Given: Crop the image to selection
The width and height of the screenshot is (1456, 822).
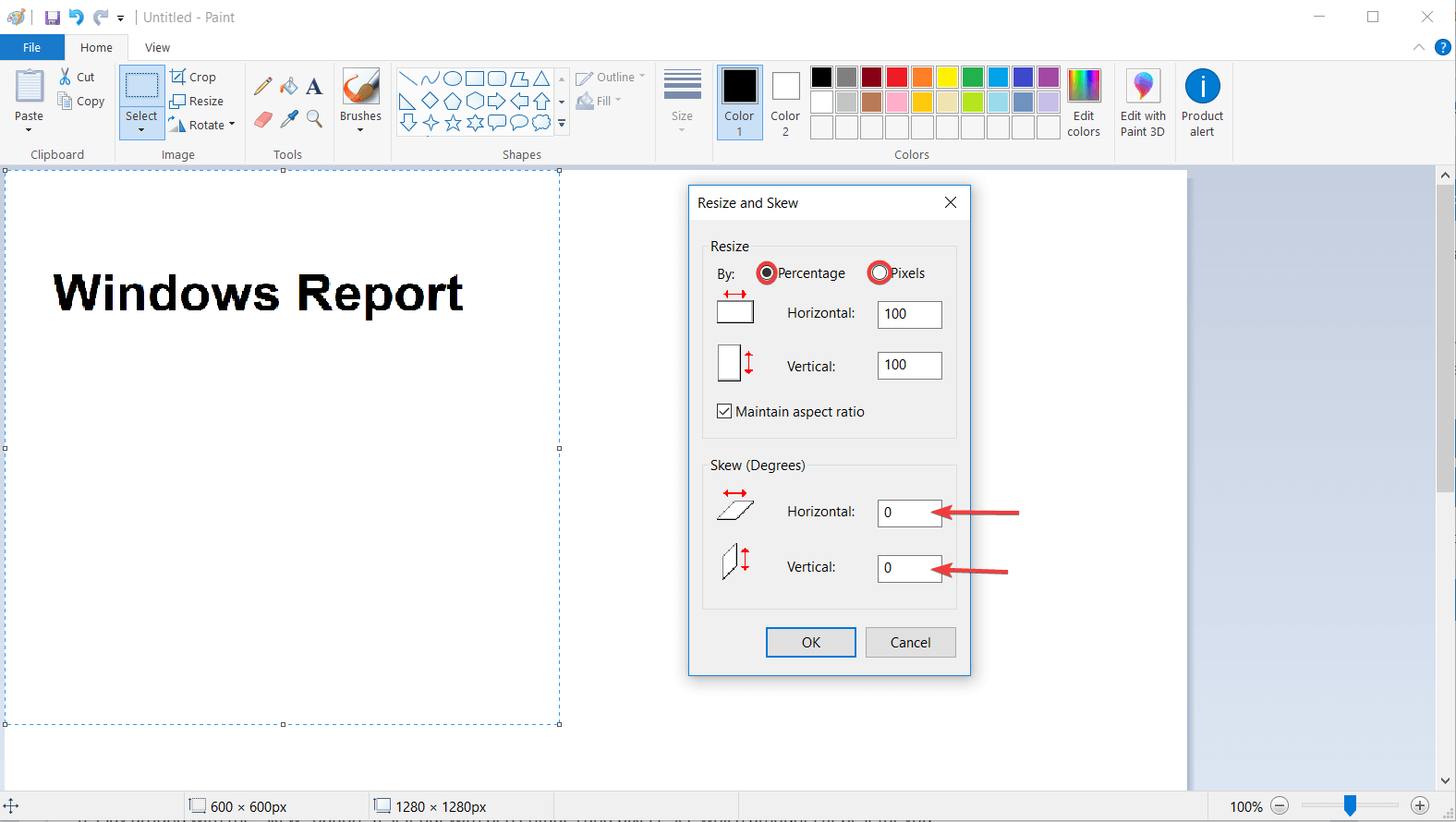Looking at the screenshot, I should tap(193, 77).
